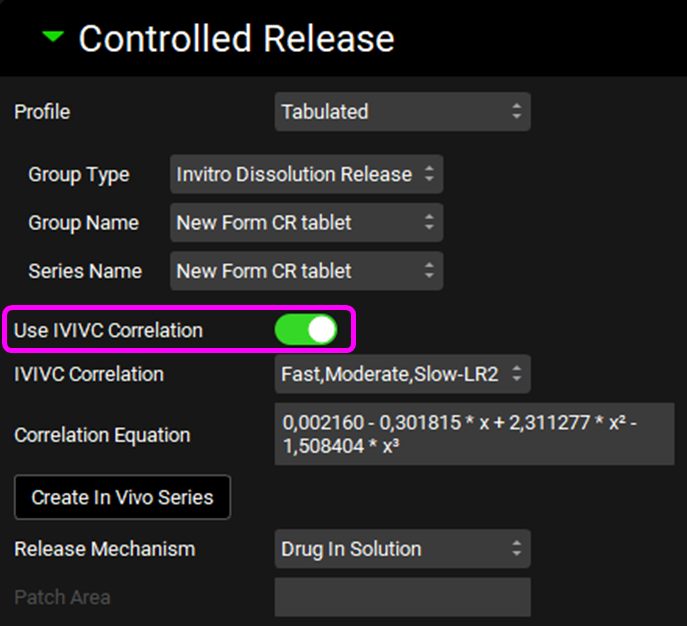Image resolution: width=687 pixels, height=626 pixels.
Task: Open the Drug In Solution dropdown
Action: [402, 549]
